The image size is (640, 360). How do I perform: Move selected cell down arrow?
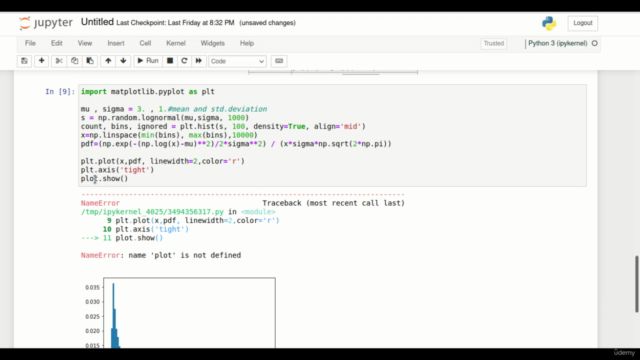123,61
